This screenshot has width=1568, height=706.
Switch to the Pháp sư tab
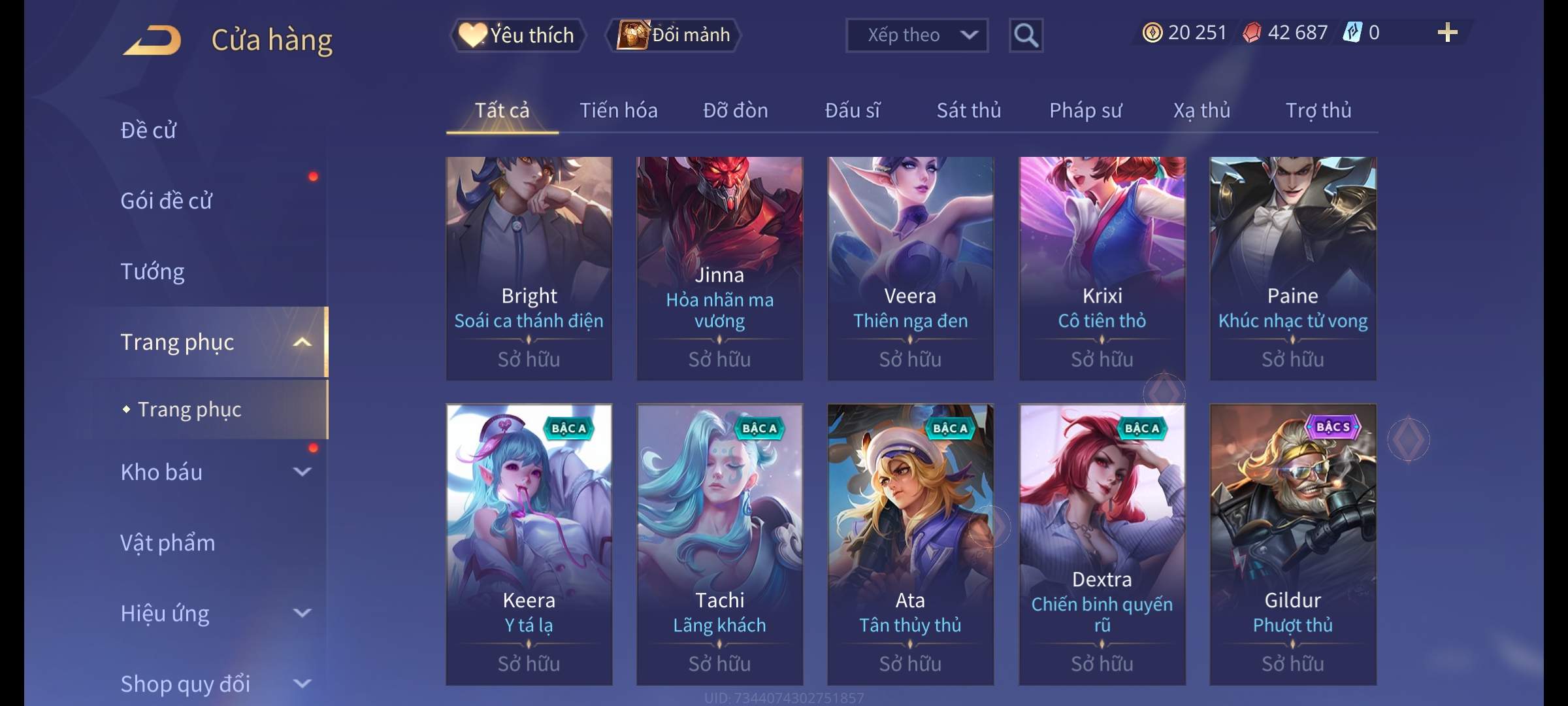(1085, 110)
